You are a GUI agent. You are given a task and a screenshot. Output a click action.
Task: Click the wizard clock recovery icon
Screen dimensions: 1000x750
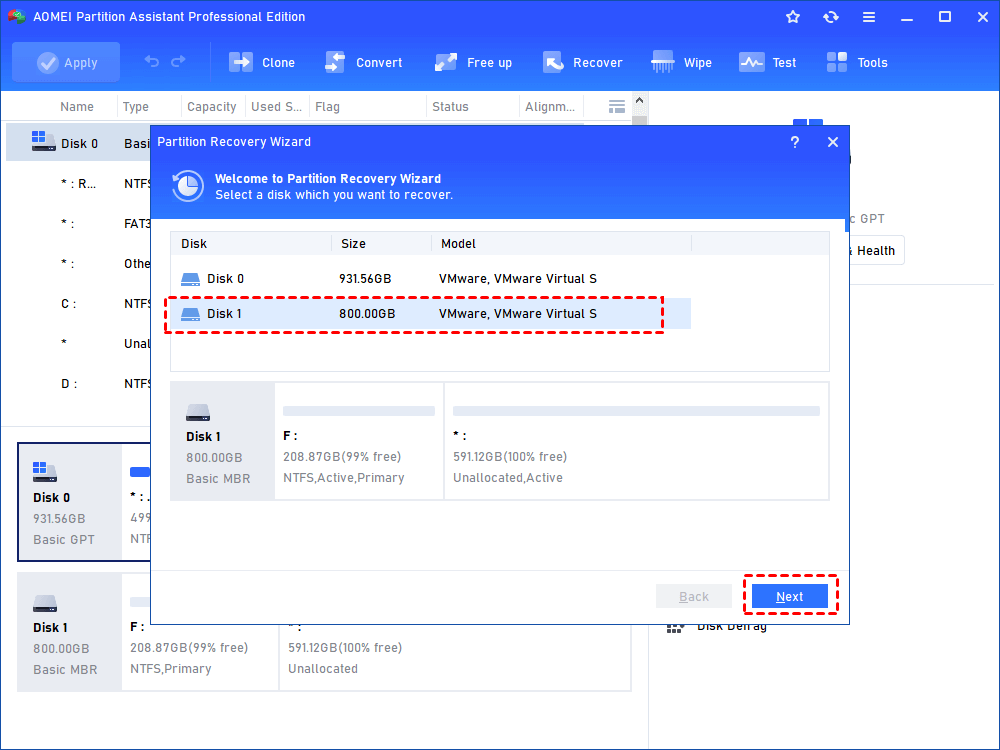click(188, 186)
